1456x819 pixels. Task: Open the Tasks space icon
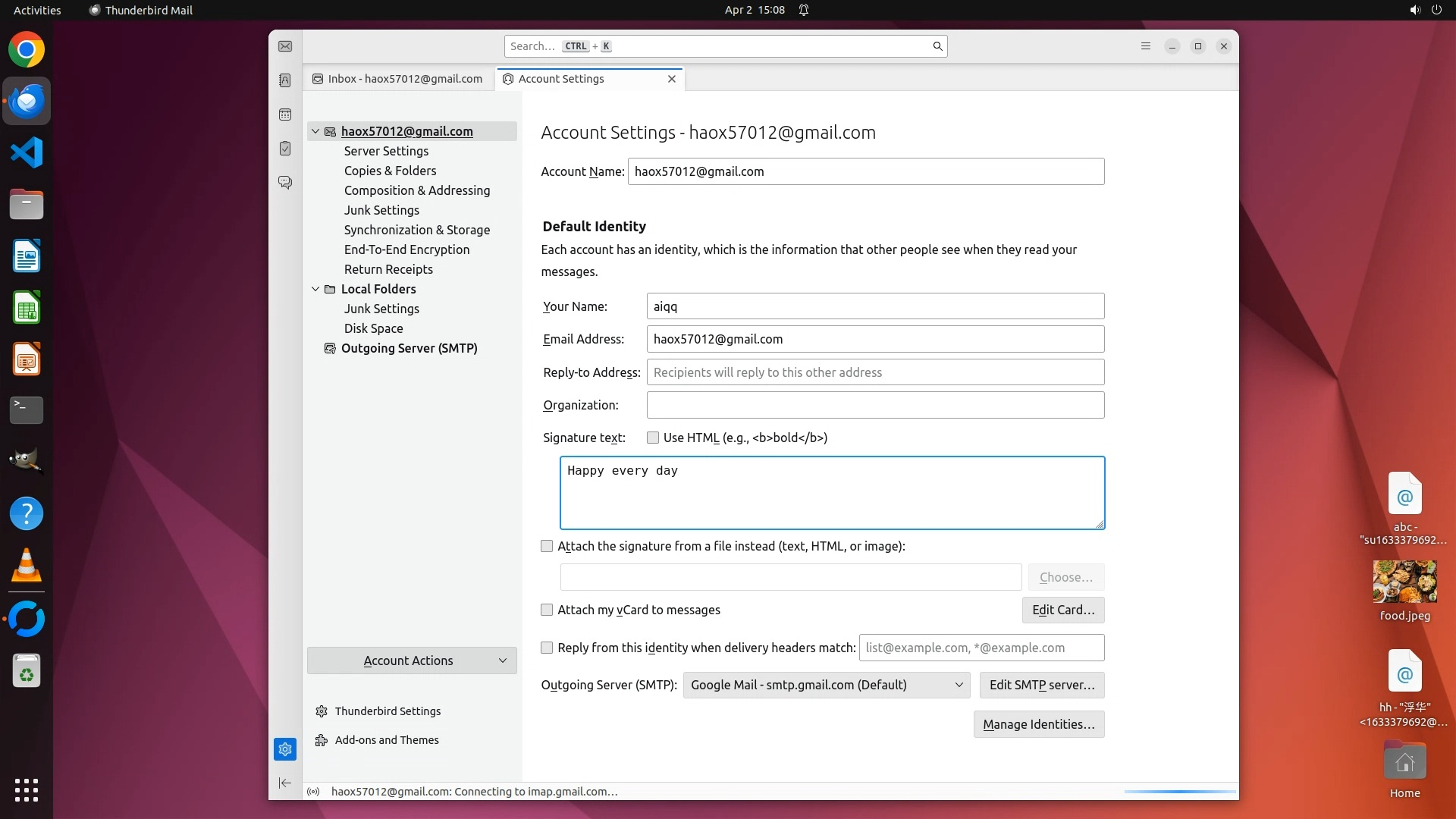tap(285, 149)
